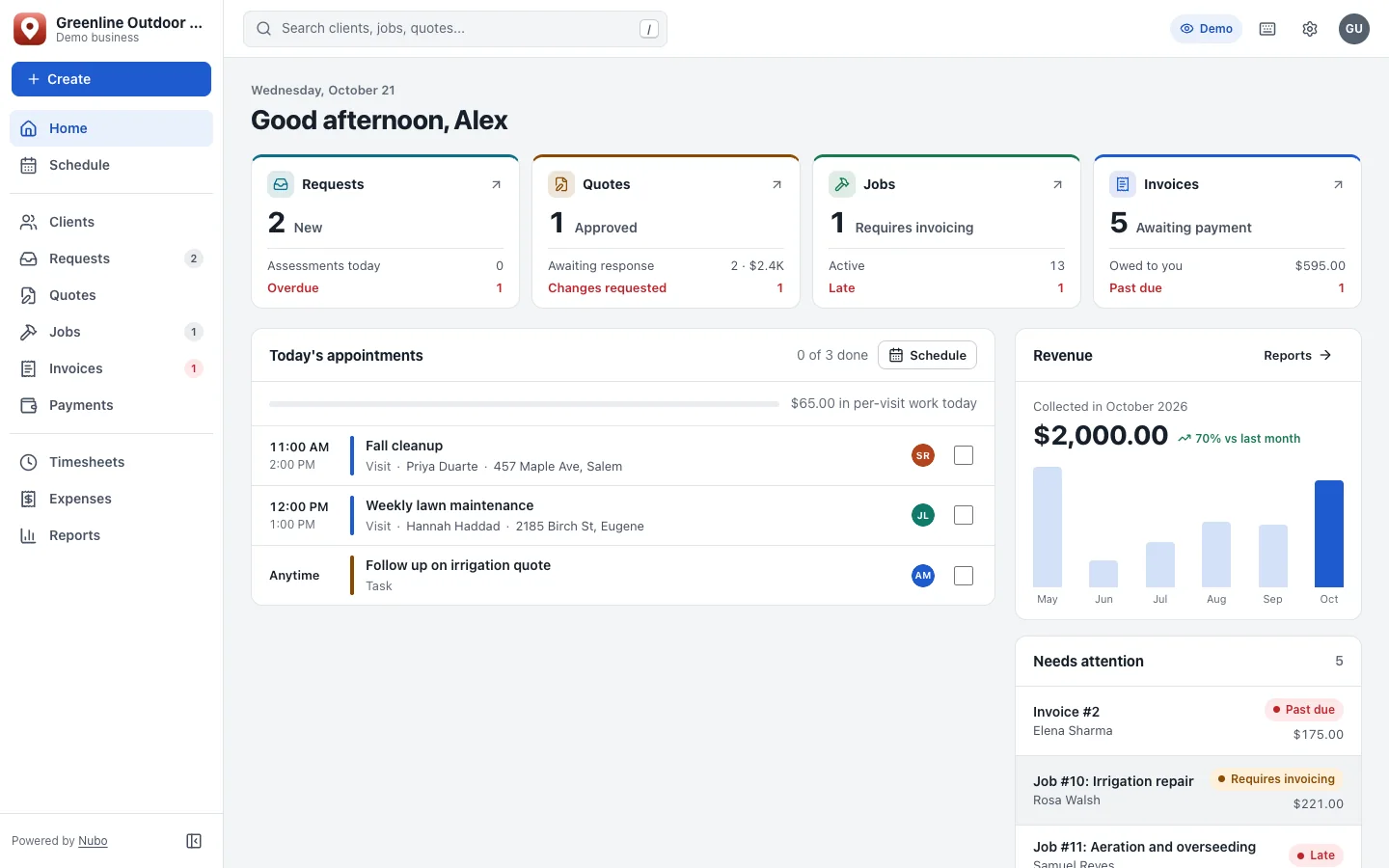Click Past due row in Invoices card
This screenshot has width=1389, height=868.
[x=1227, y=287]
